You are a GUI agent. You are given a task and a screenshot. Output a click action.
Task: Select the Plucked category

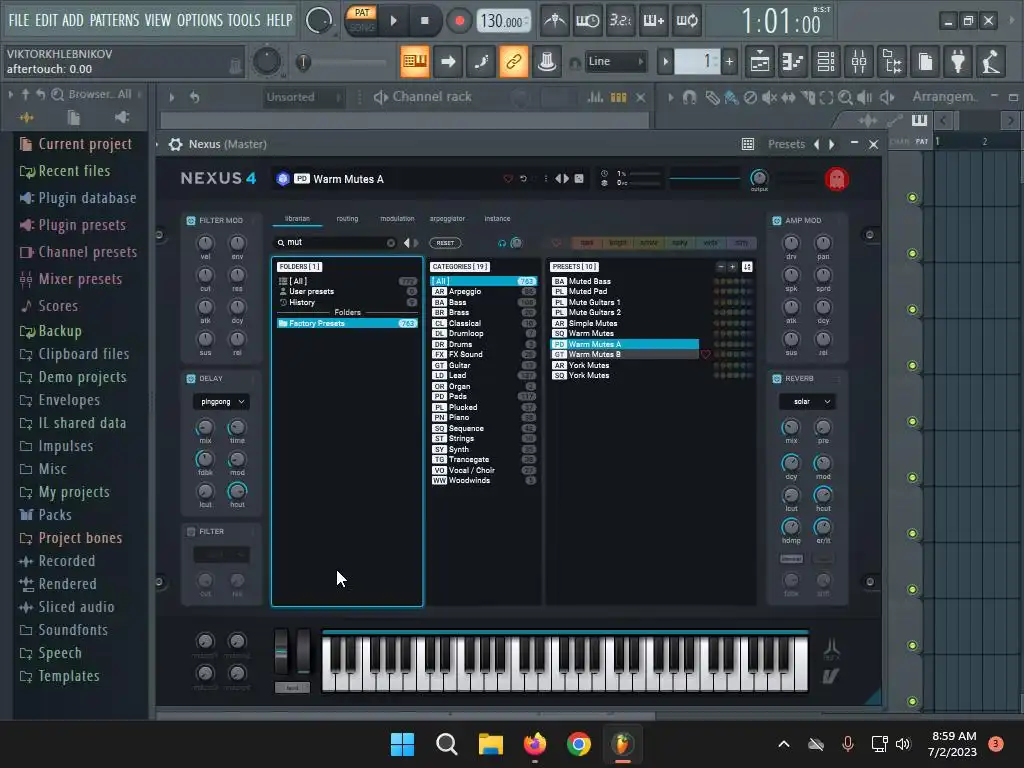click(483, 408)
